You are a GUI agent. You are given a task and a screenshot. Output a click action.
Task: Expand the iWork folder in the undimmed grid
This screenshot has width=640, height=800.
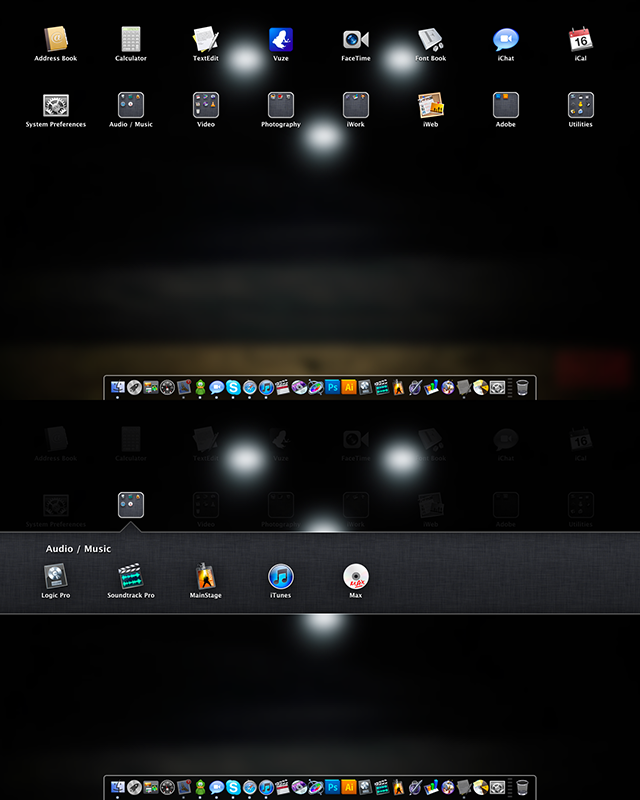356,105
